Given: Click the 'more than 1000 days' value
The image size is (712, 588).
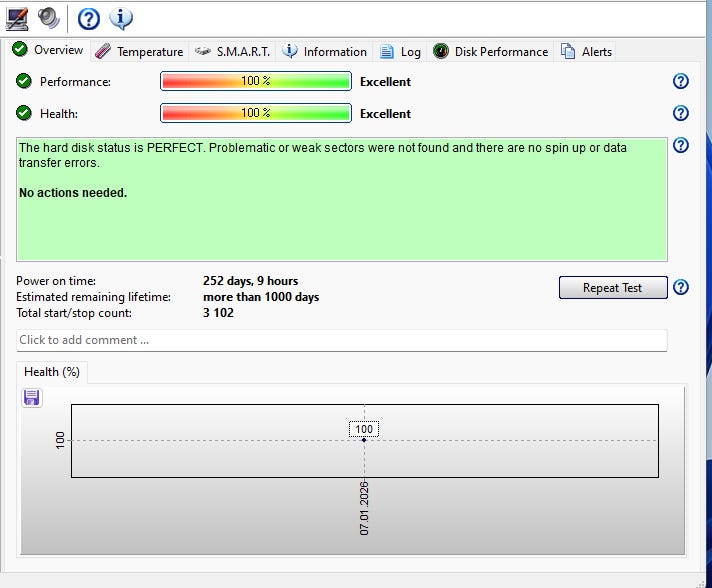Looking at the screenshot, I should click(x=261, y=297).
